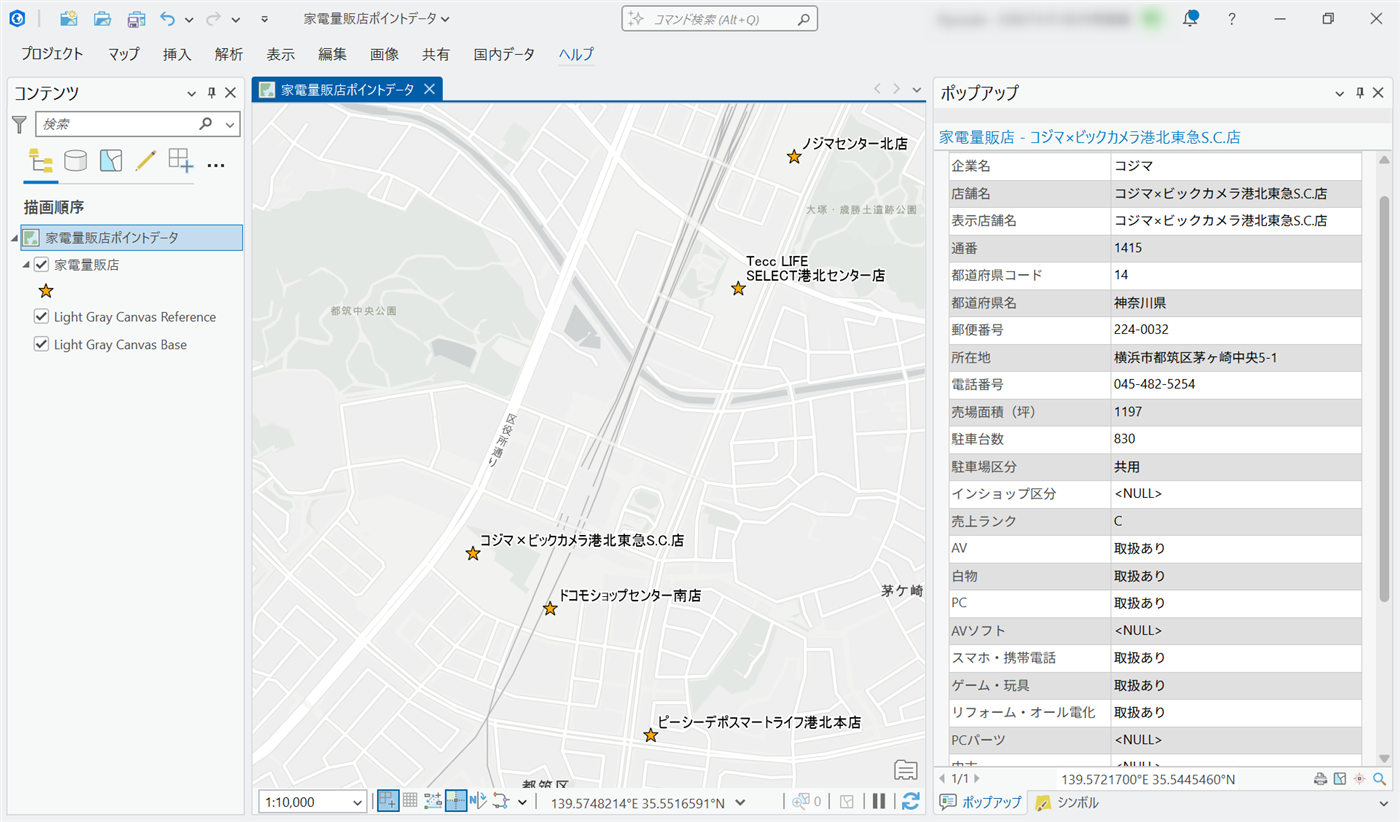This screenshot has height=822, width=1400.
Task: Switch to List By Data Source view
Action: (x=75, y=161)
